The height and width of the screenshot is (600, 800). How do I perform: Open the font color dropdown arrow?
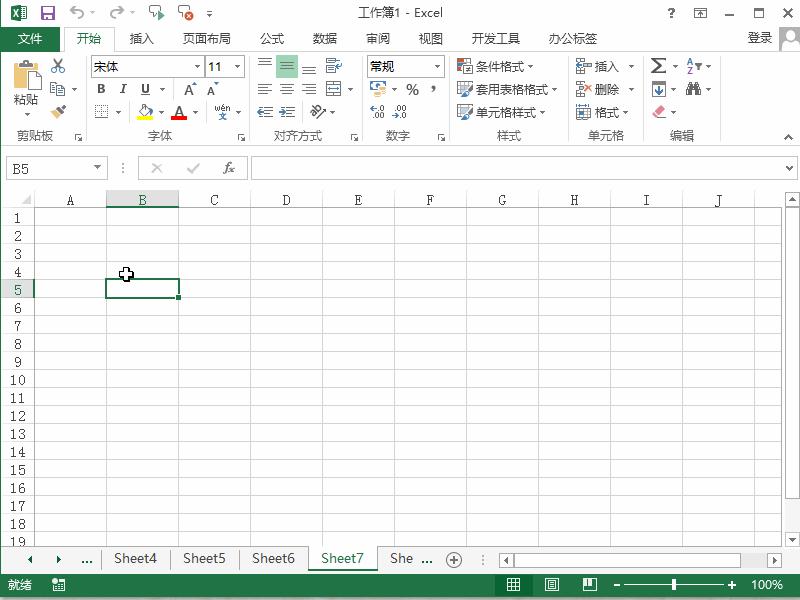(x=197, y=111)
